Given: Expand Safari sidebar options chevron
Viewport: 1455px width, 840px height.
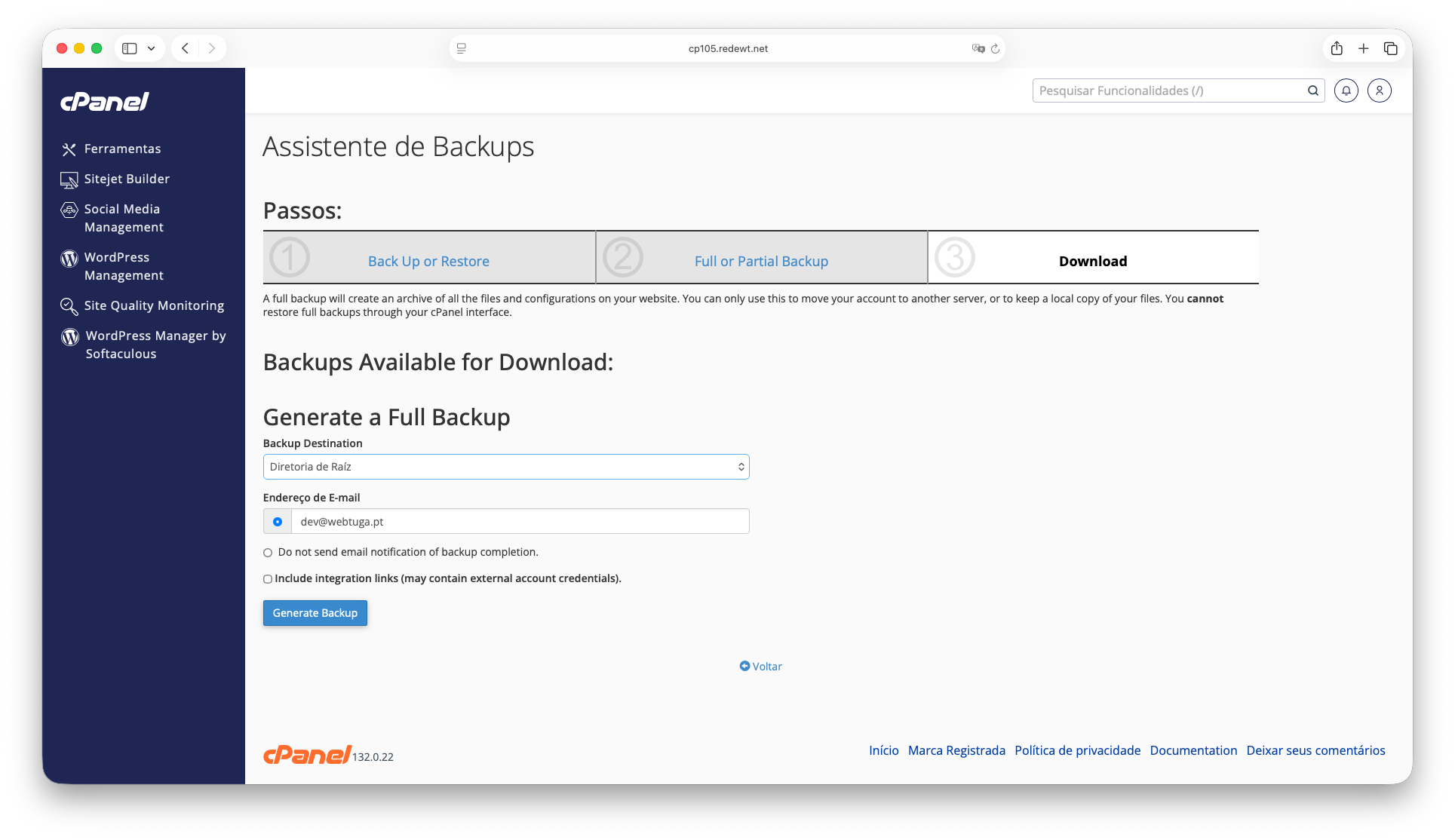Looking at the screenshot, I should tap(151, 48).
